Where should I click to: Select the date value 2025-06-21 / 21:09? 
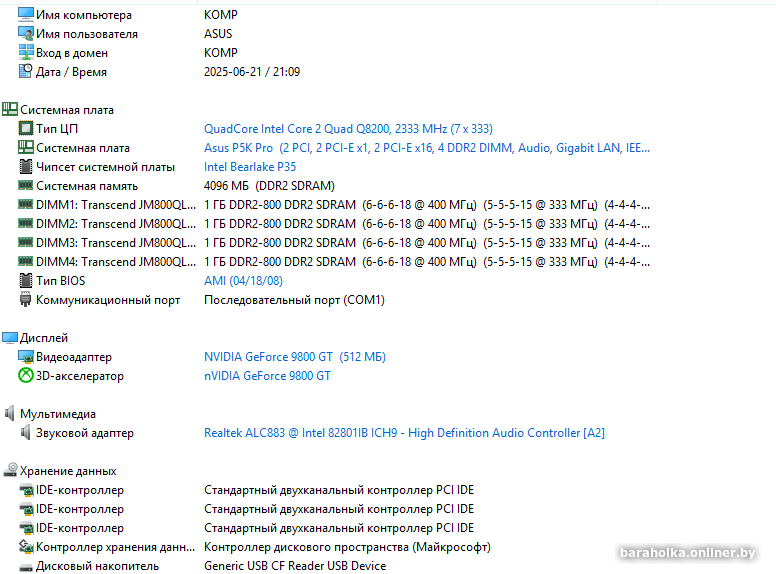click(x=252, y=72)
